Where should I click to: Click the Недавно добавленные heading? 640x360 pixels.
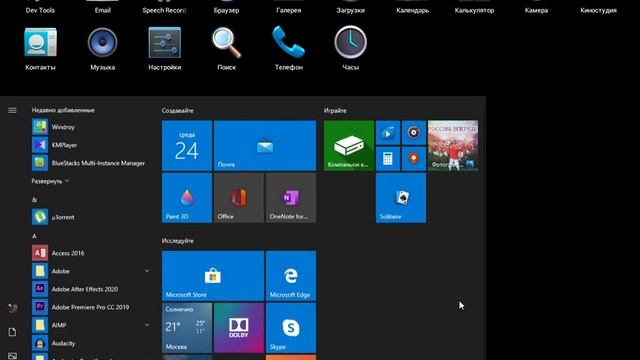tap(63, 110)
